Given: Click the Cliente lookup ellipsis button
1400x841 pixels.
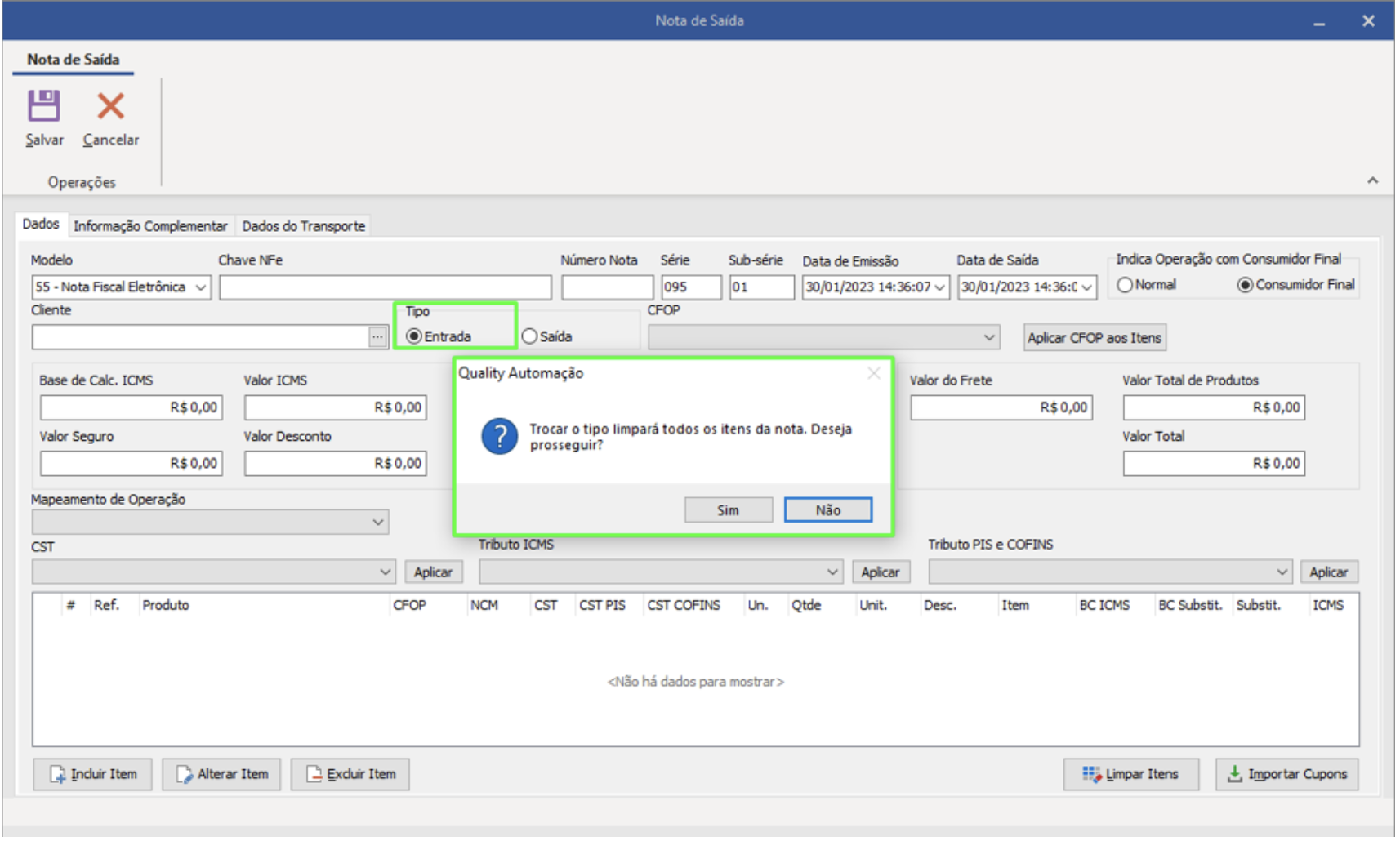Looking at the screenshot, I should coord(377,338).
